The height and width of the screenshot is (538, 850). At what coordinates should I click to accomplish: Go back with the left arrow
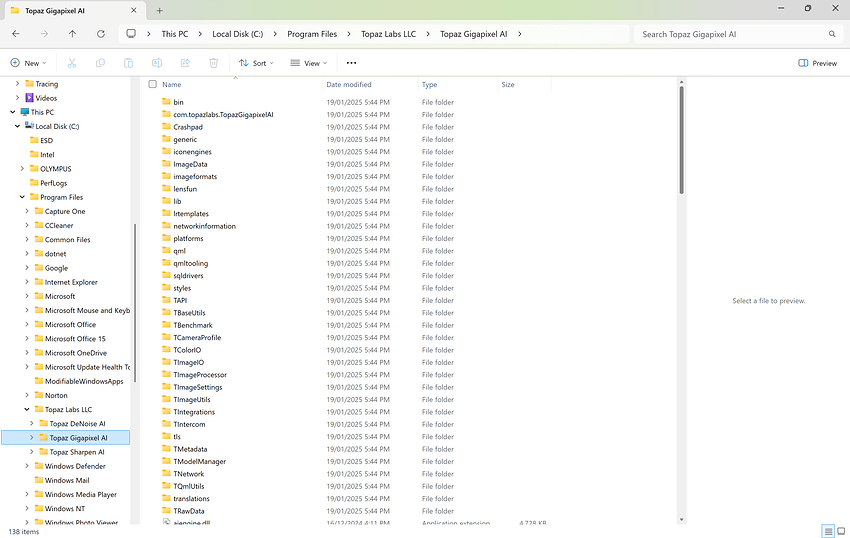click(16, 34)
